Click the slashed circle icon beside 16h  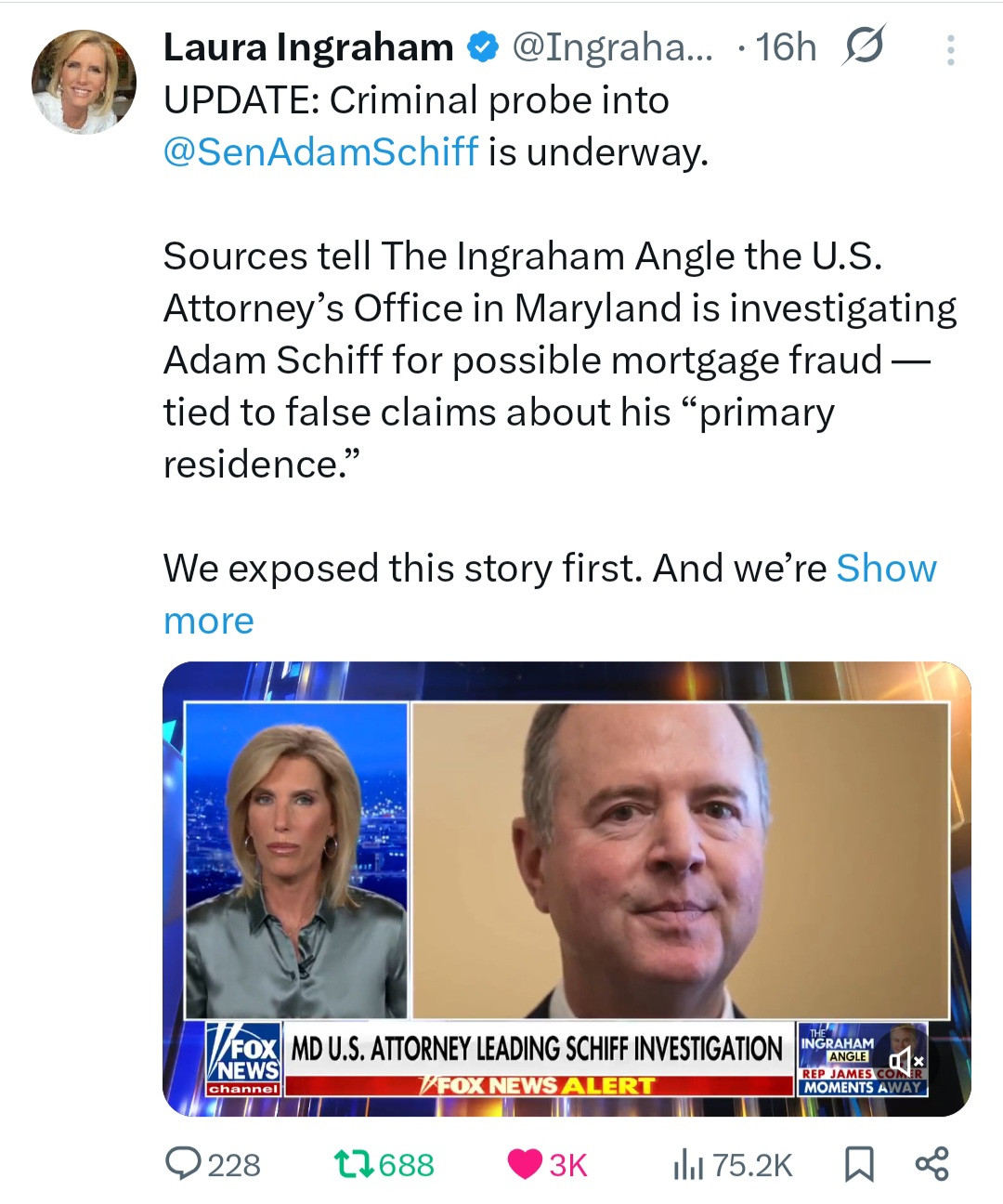click(863, 46)
